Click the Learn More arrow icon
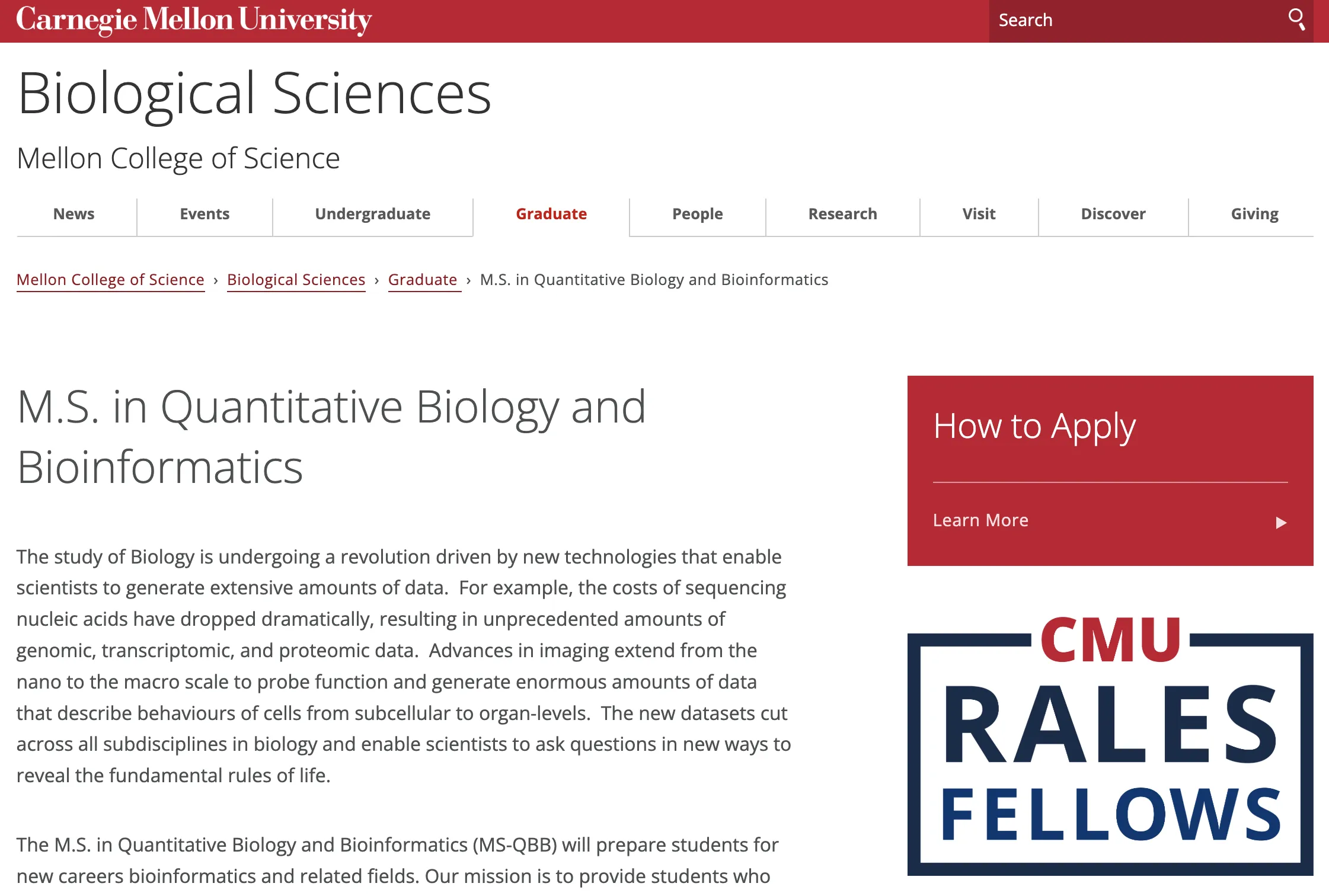The height and width of the screenshot is (896, 1329). 1281,523
